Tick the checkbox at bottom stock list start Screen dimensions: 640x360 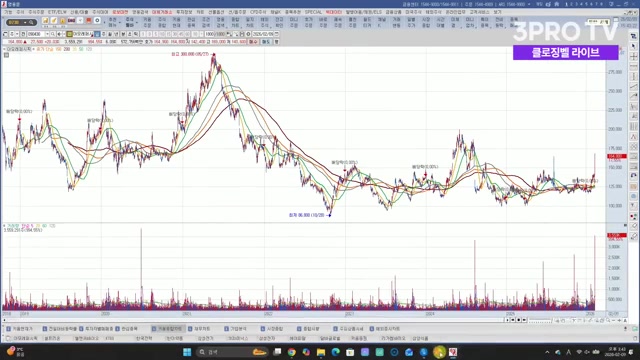pyautogui.click(x=8, y=338)
